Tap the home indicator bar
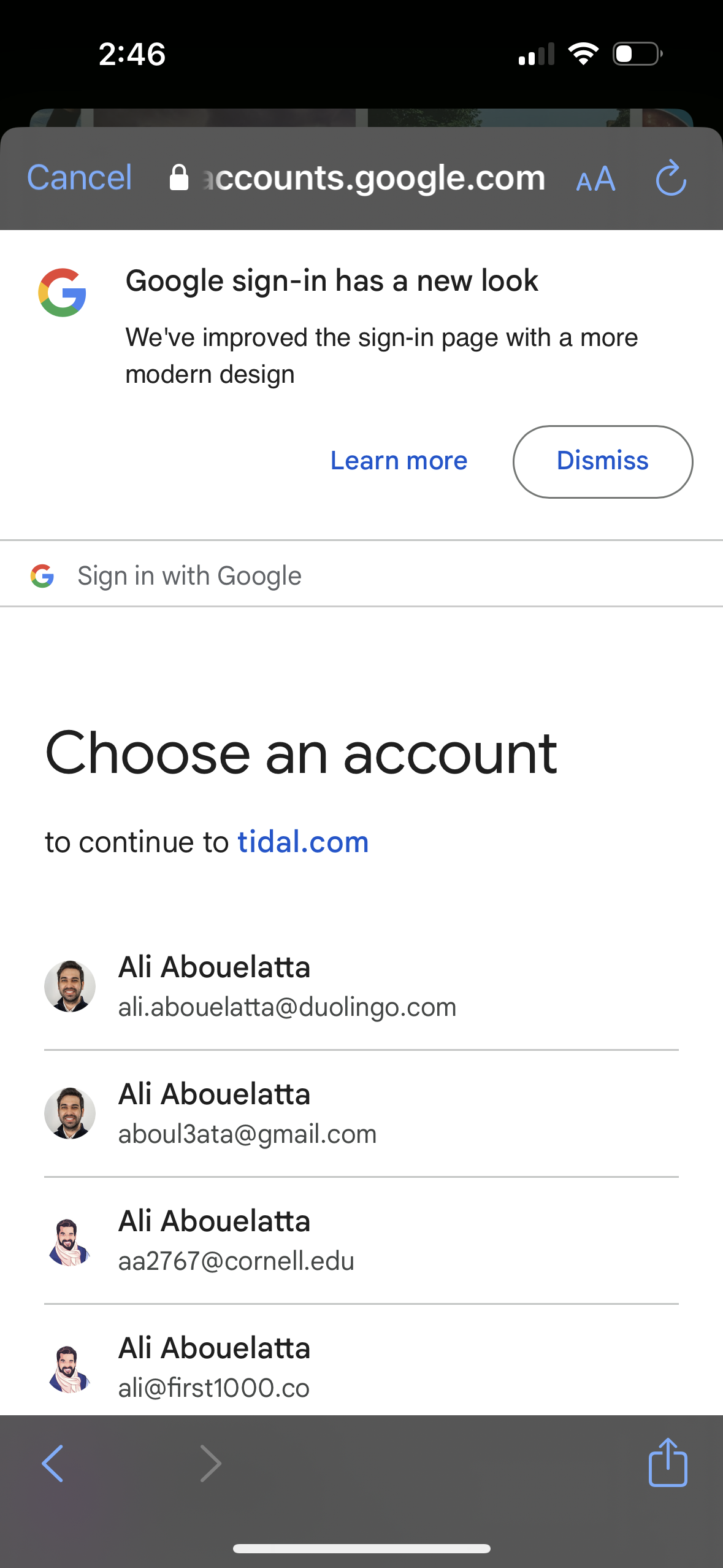723x1568 pixels. pyautogui.click(x=361, y=1548)
